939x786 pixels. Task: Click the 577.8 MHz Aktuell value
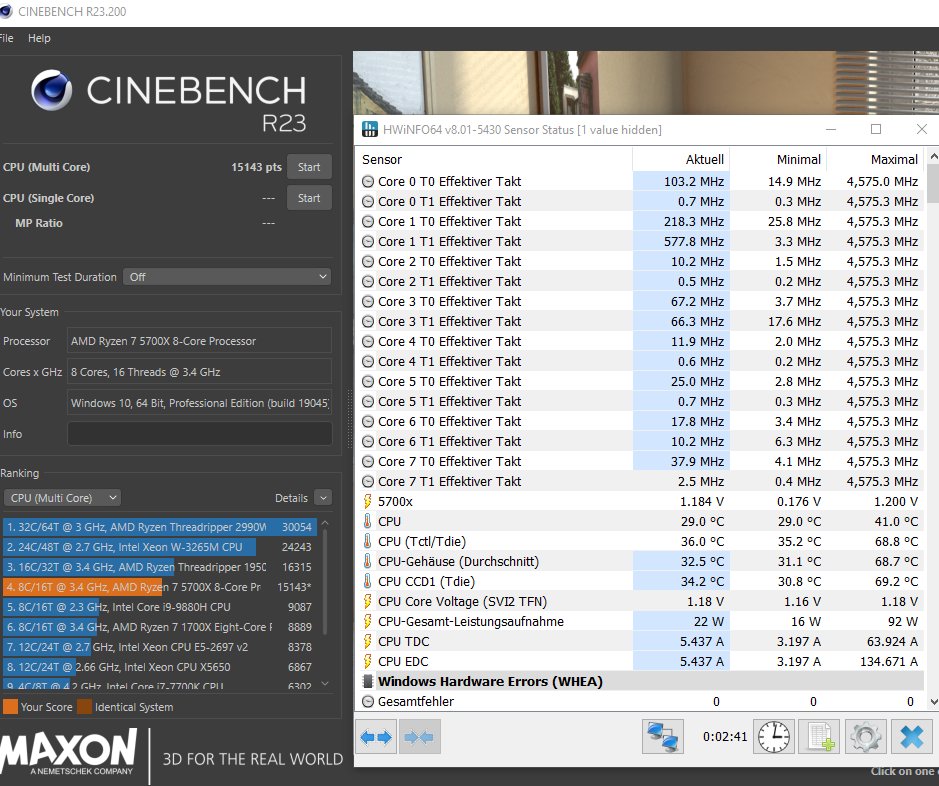(x=693, y=241)
